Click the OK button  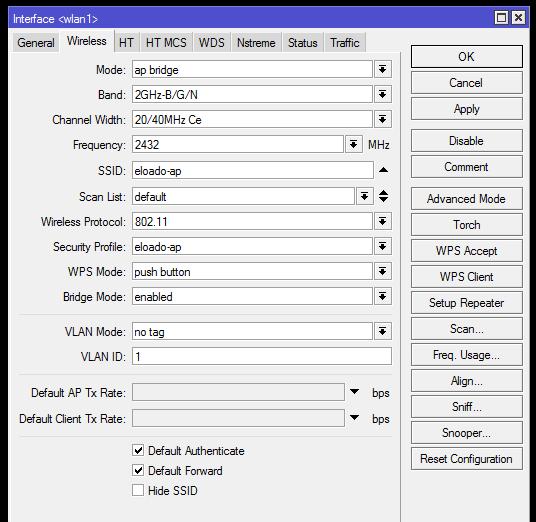point(467,57)
